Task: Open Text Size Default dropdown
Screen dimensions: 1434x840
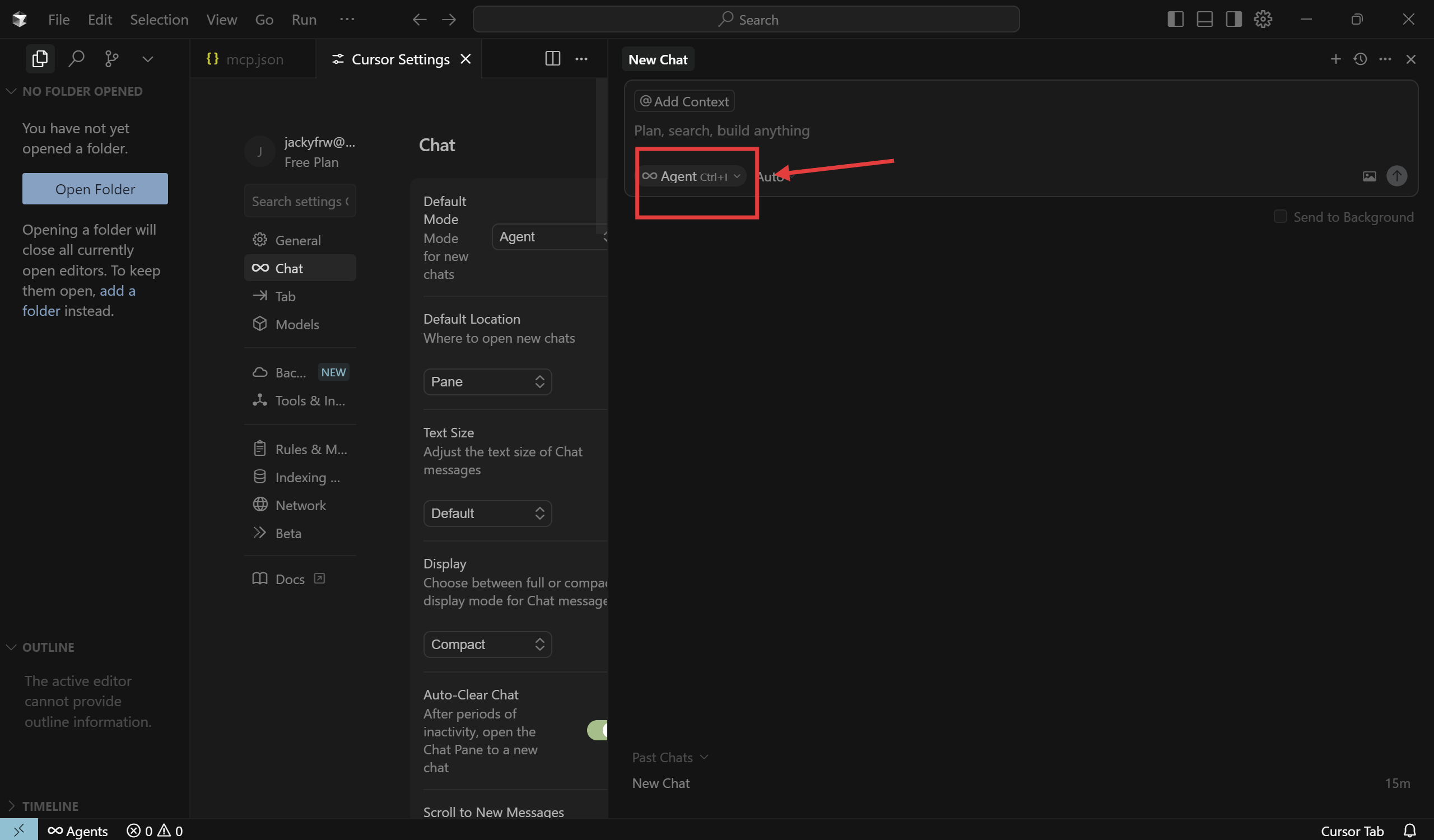Action: pyautogui.click(x=488, y=513)
